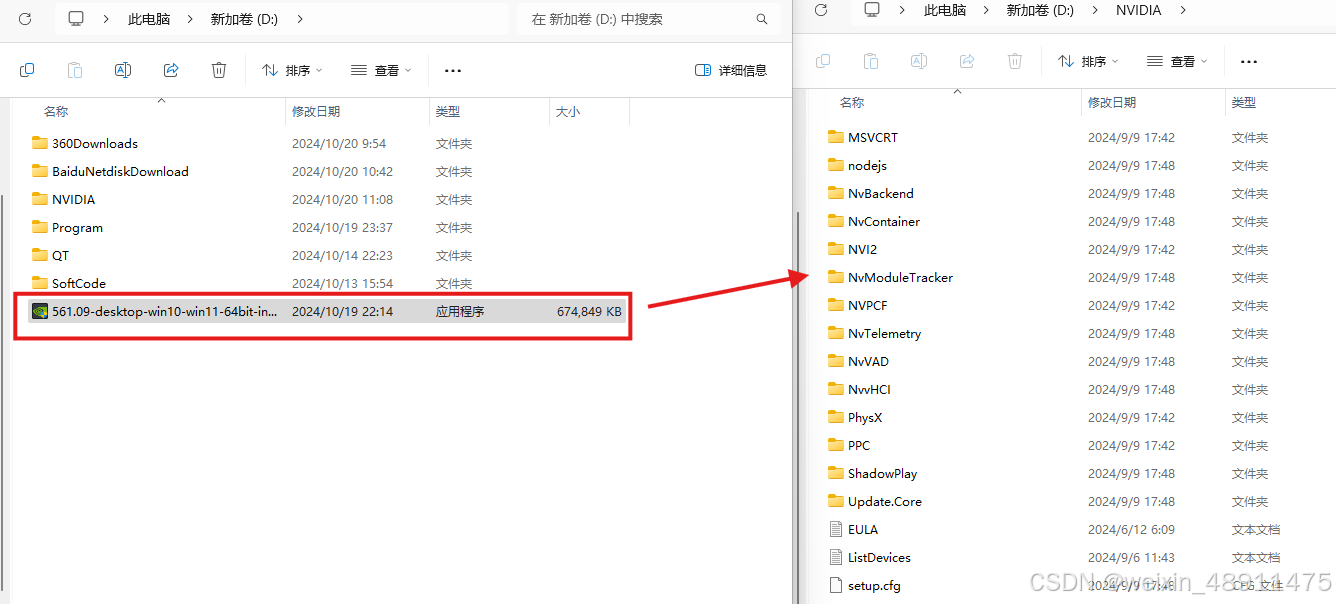Select NVIDIA folder in D: drive list
This screenshot has height=604, width=1336.
click(x=73, y=199)
